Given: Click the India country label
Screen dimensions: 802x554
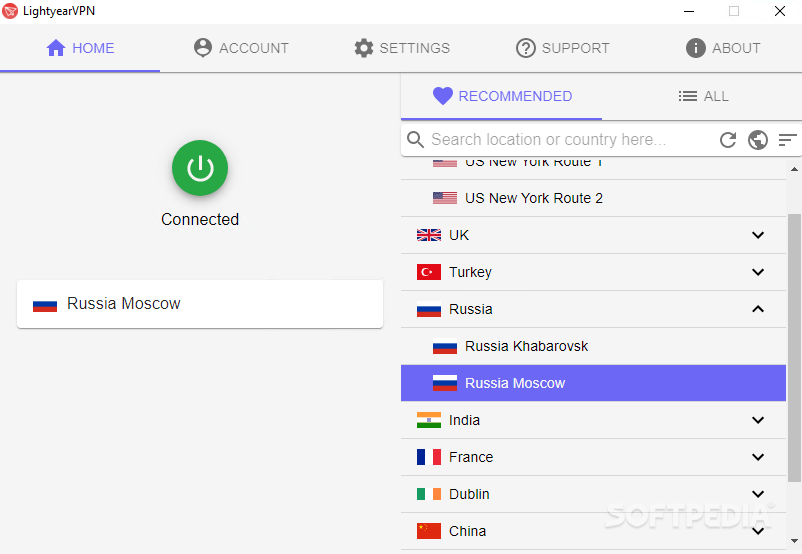Looking at the screenshot, I should pos(464,420).
